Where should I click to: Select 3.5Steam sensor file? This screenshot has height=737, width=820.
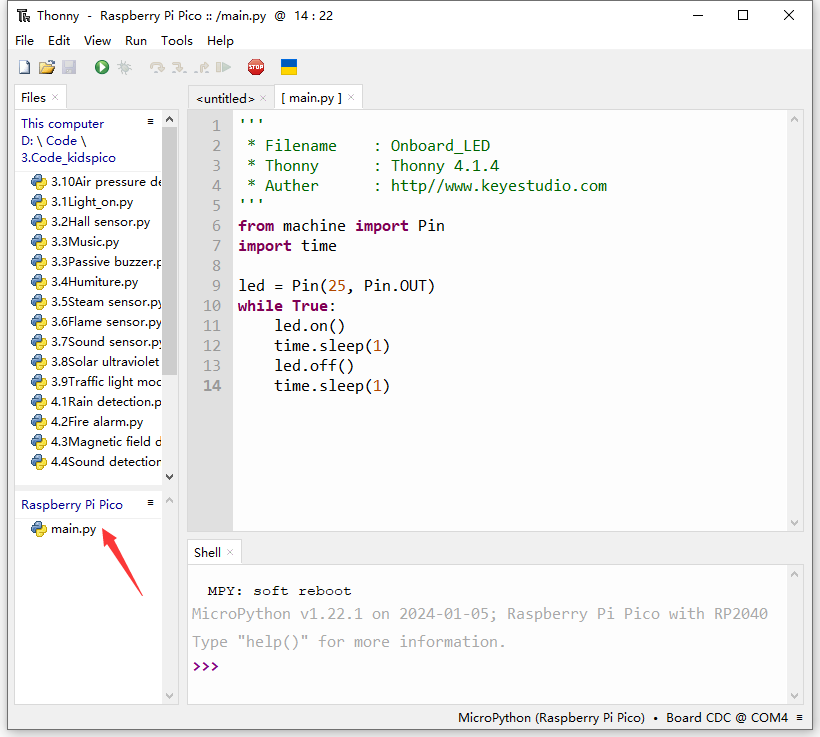click(x=96, y=302)
